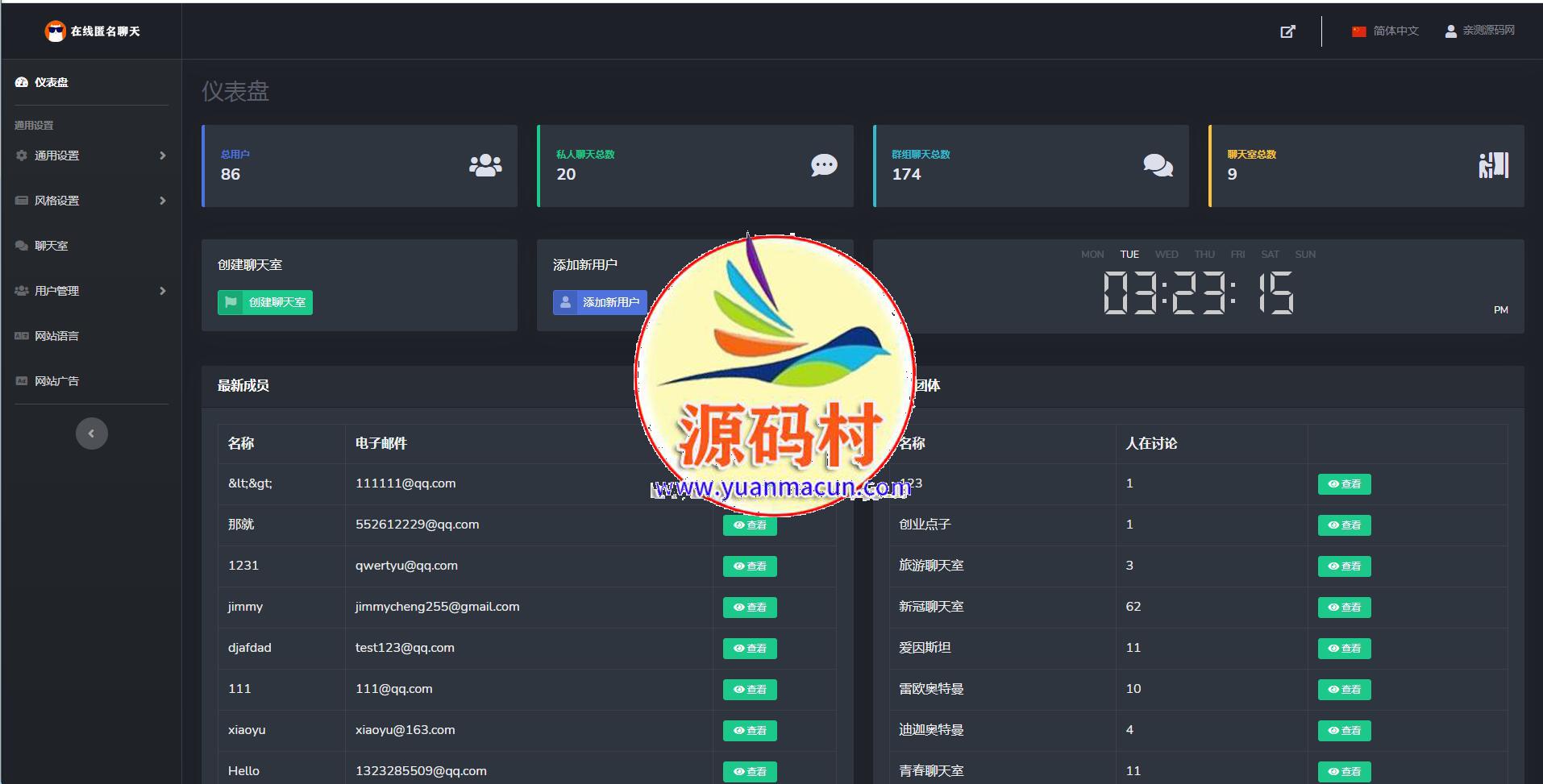
Task: Collapse sidebar with round arrow button
Action: tap(91, 433)
